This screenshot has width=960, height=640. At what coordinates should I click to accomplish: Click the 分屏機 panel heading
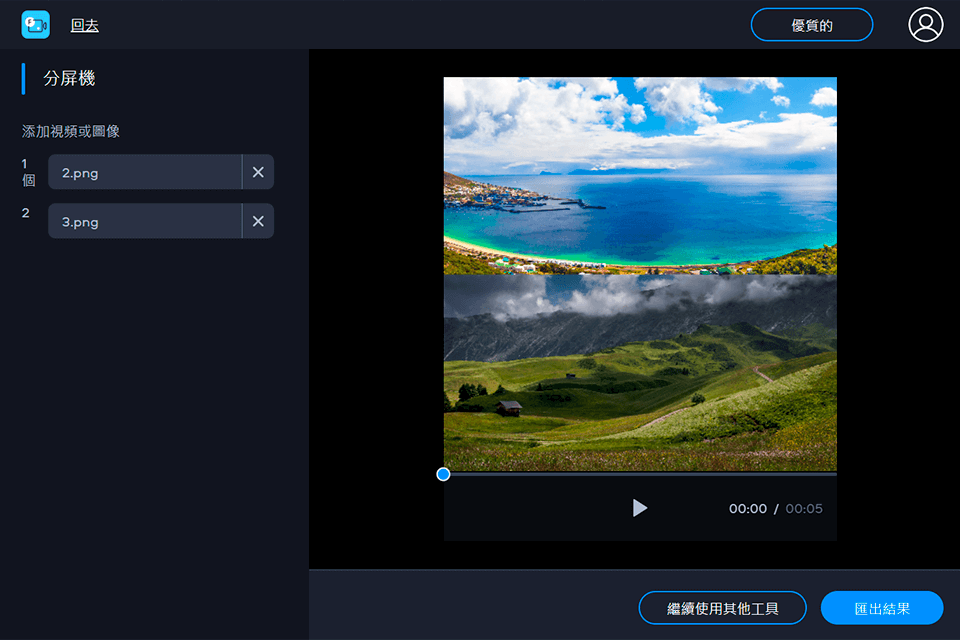tap(69, 79)
